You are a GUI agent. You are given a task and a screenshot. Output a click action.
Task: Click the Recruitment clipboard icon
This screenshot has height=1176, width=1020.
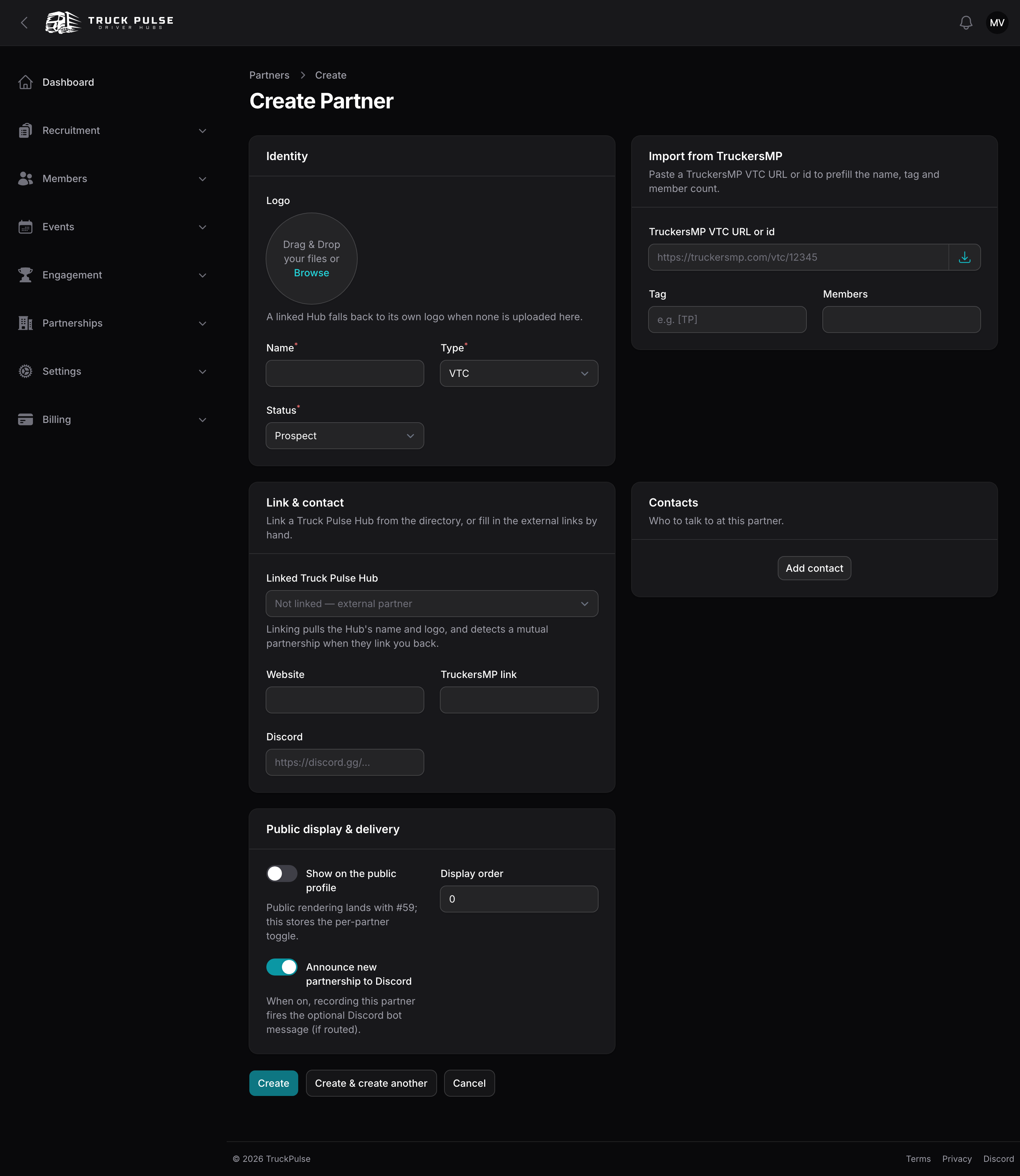[25, 130]
